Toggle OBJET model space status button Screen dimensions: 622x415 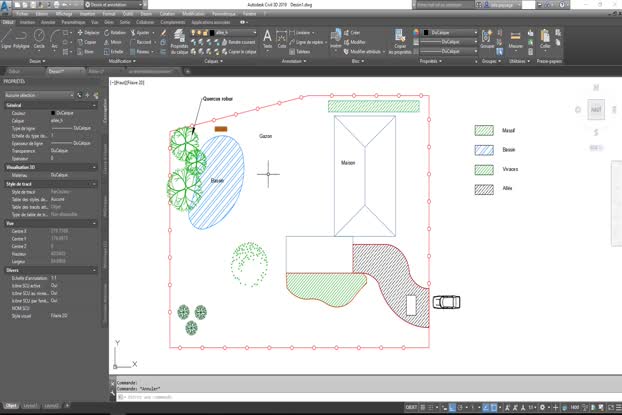point(411,407)
